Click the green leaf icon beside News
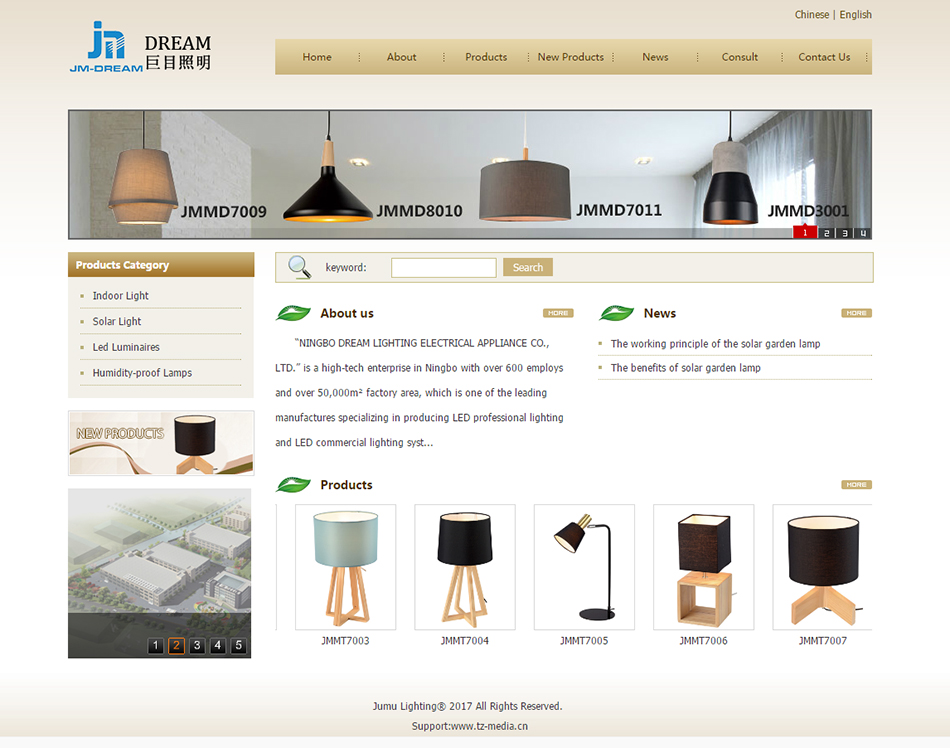This screenshot has width=950, height=748. pos(616,313)
